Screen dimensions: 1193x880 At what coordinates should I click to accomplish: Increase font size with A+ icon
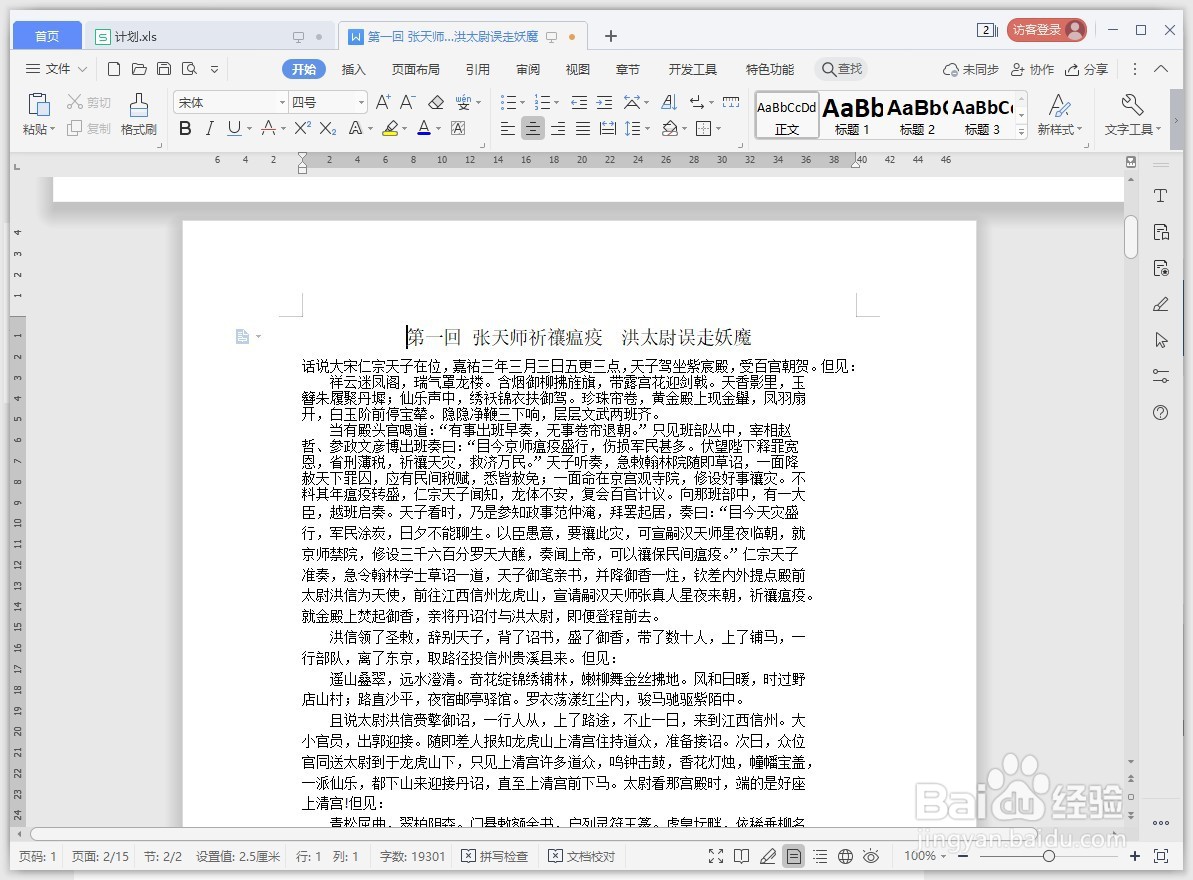[x=383, y=102]
